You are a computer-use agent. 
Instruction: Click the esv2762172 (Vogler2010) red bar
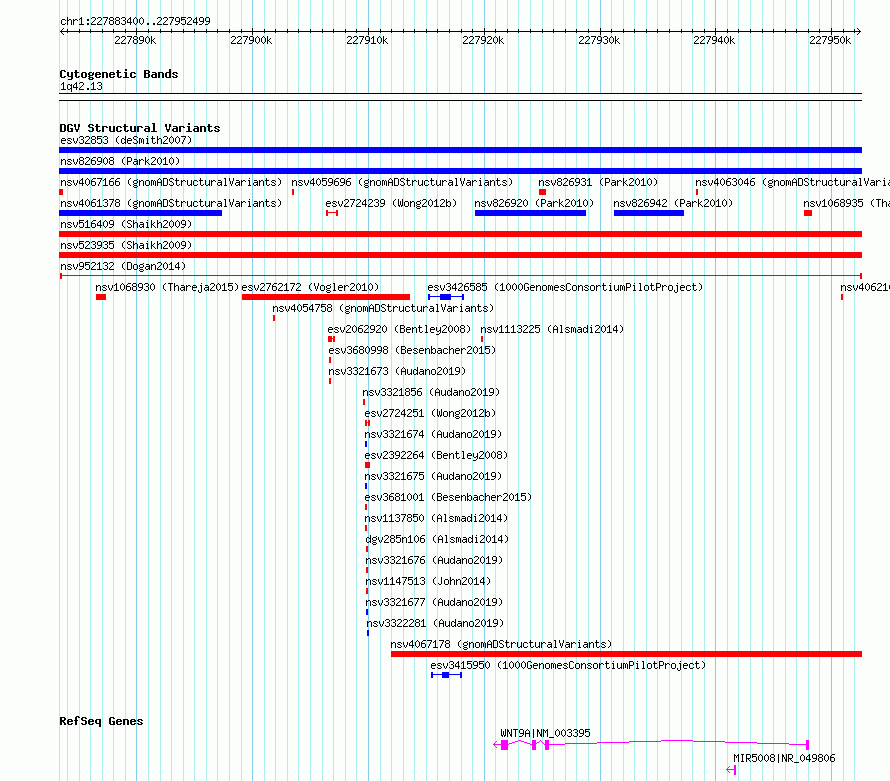pyautogui.click(x=326, y=297)
